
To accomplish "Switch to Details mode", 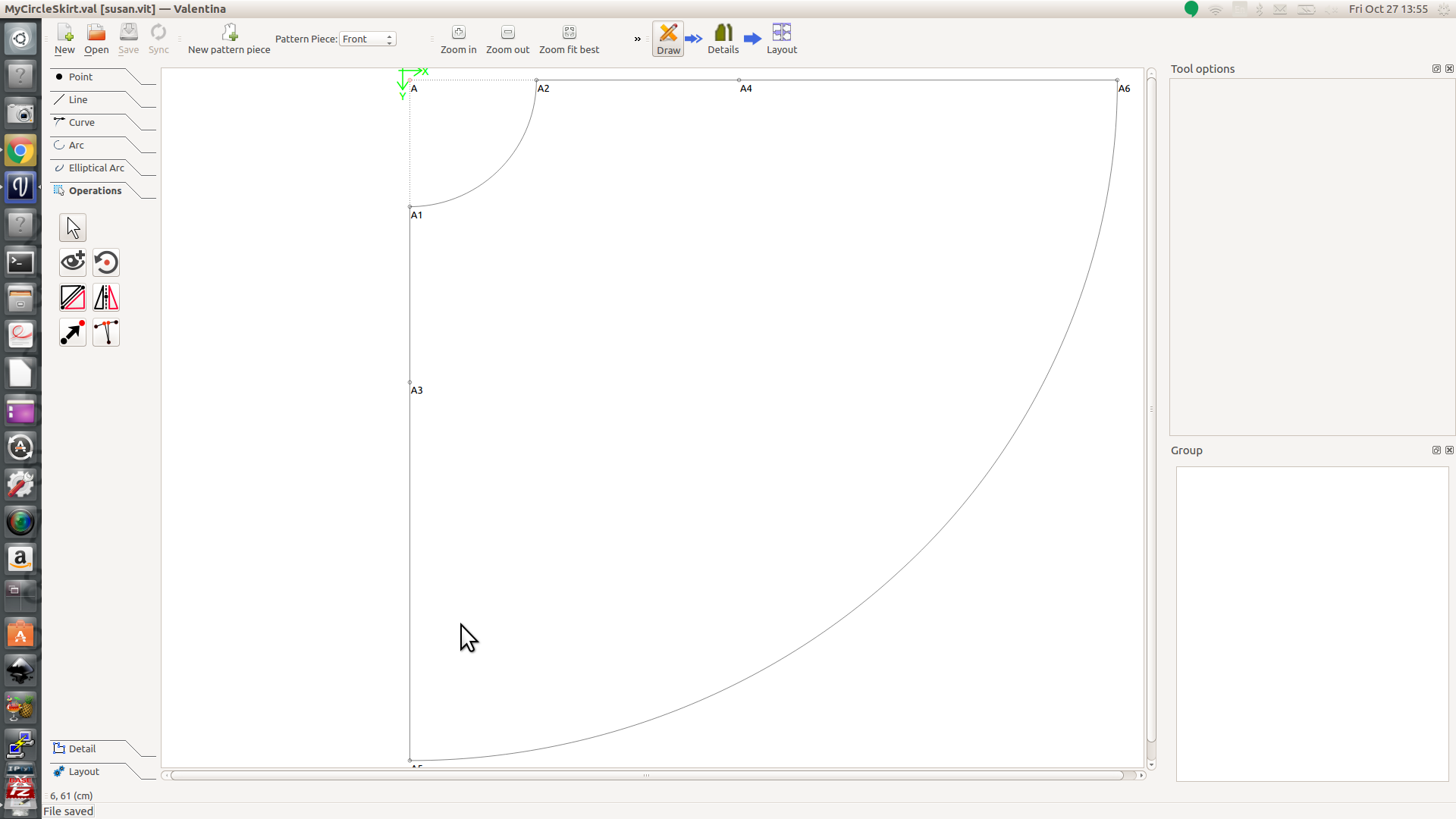I will pos(723,39).
